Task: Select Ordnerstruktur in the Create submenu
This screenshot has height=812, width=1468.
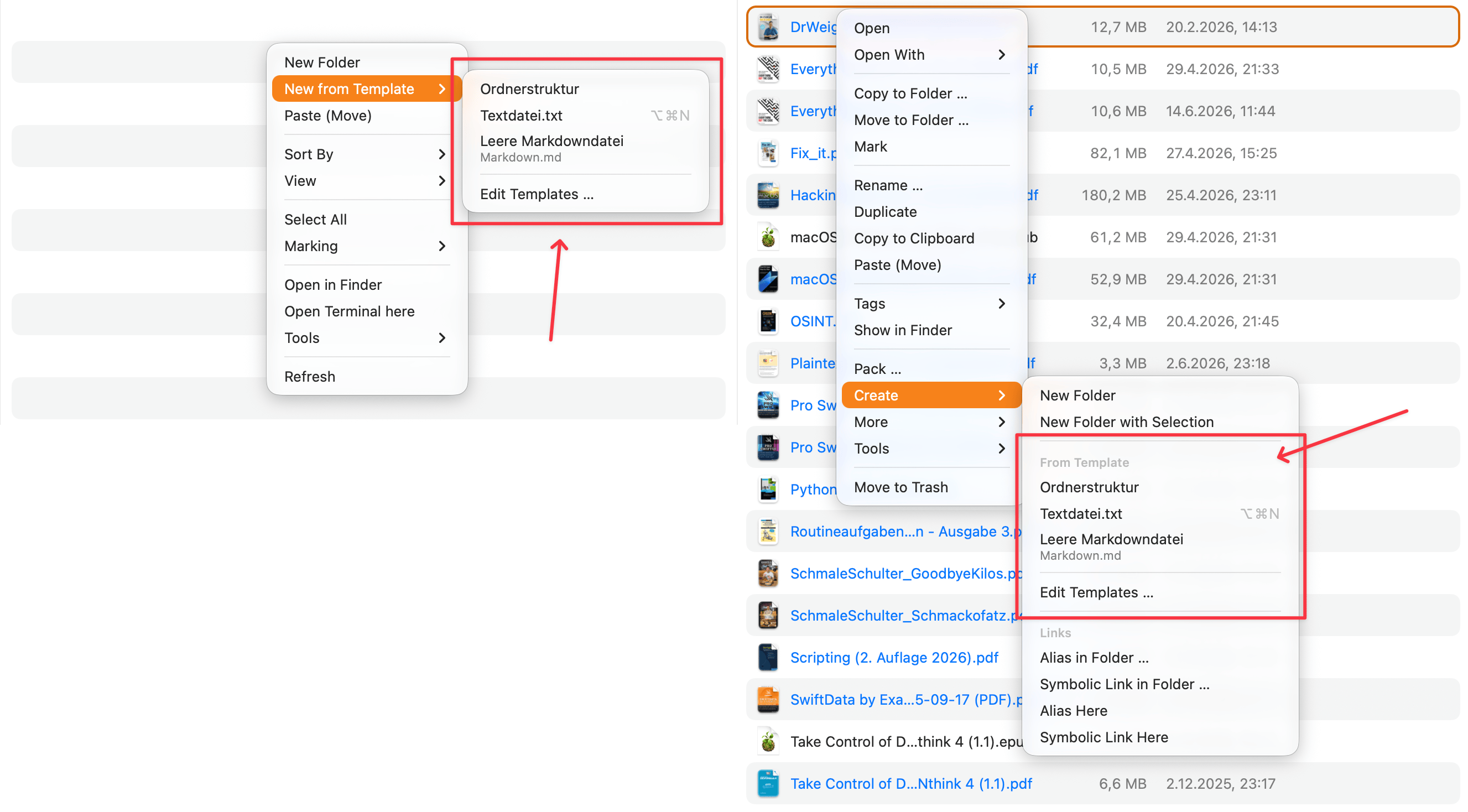Action: (x=1160, y=487)
